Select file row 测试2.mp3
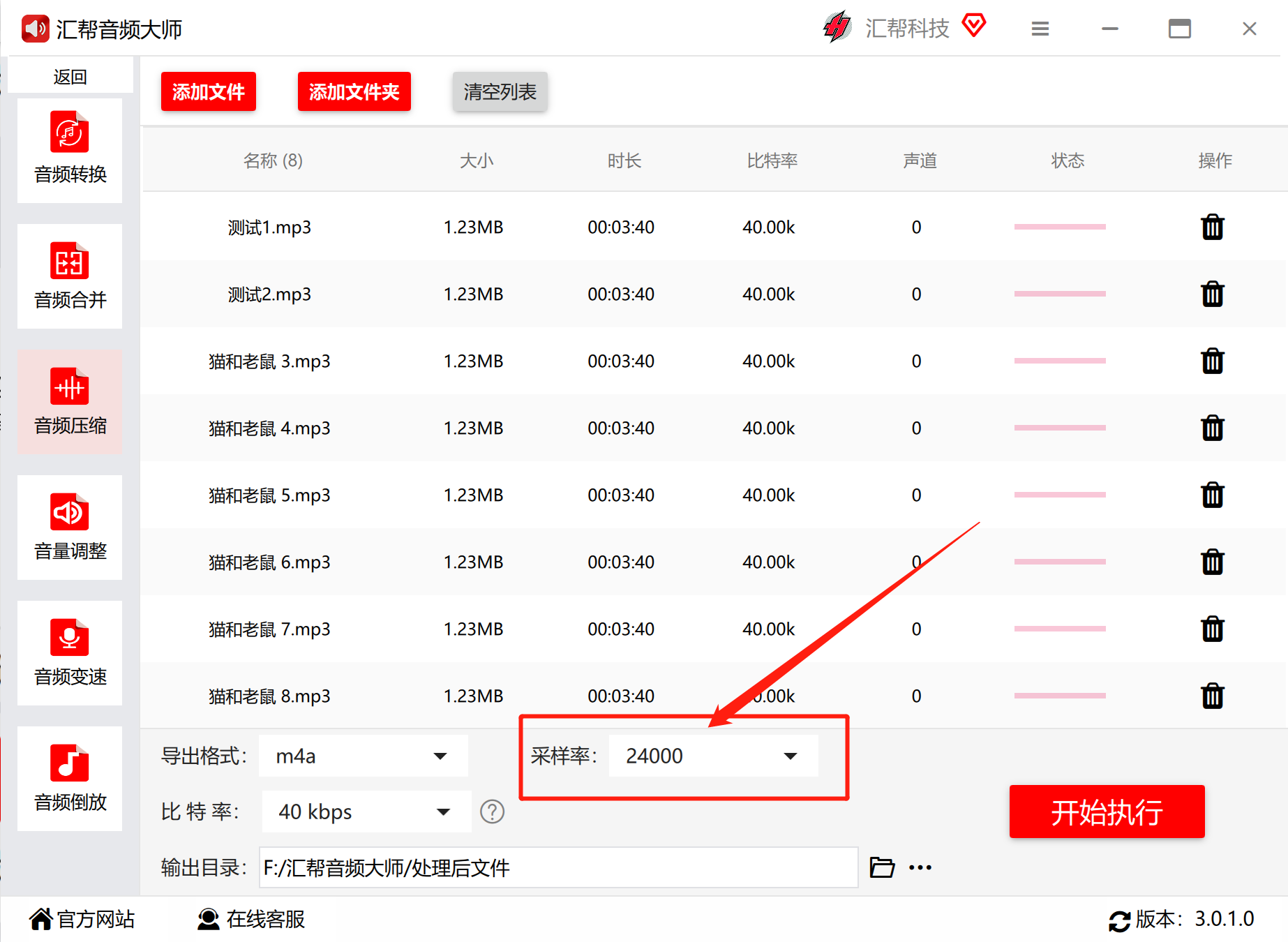Image resolution: width=1288 pixels, height=942 pixels. click(x=714, y=294)
